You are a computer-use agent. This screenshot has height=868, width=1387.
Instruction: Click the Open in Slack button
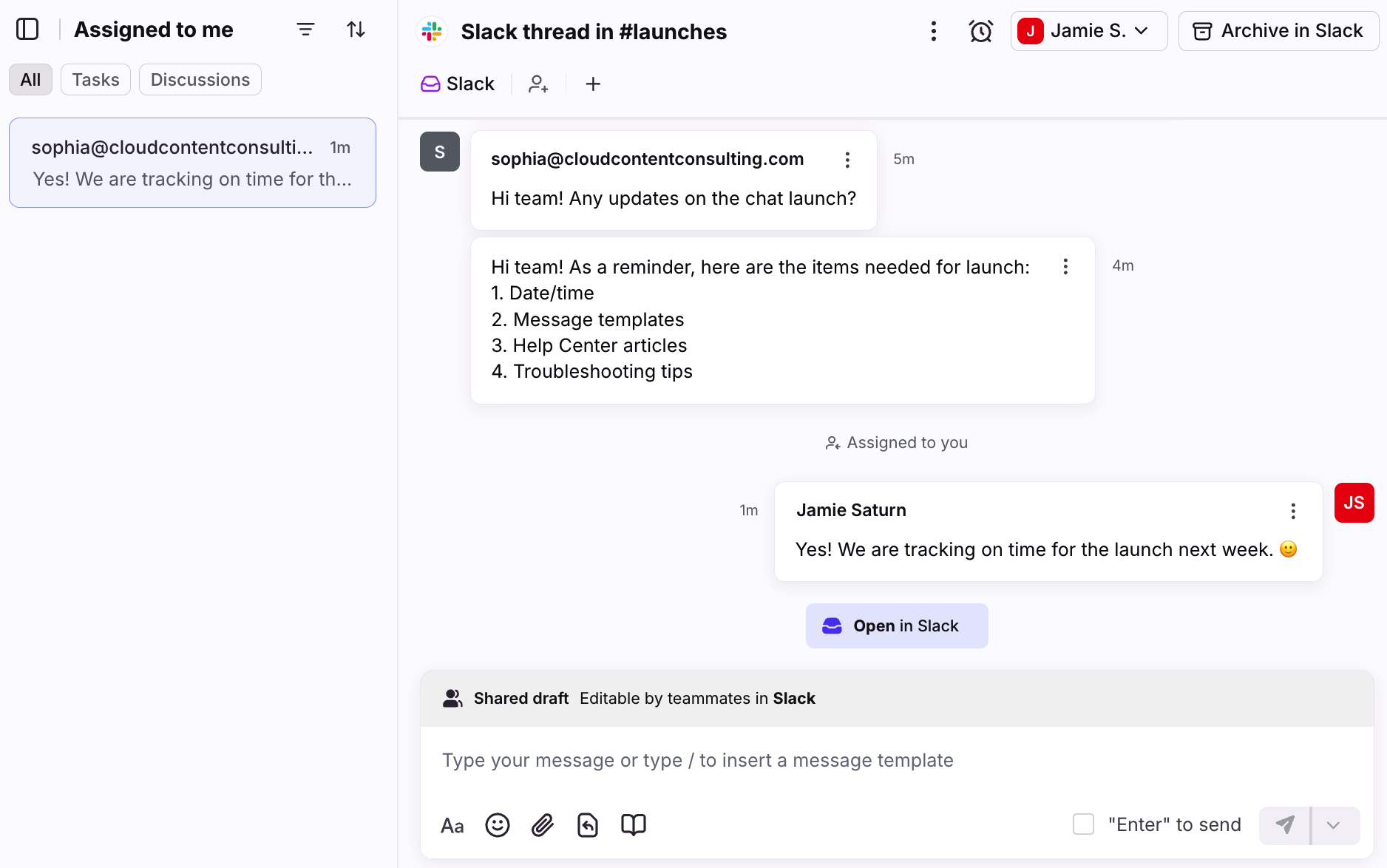[x=896, y=626]
